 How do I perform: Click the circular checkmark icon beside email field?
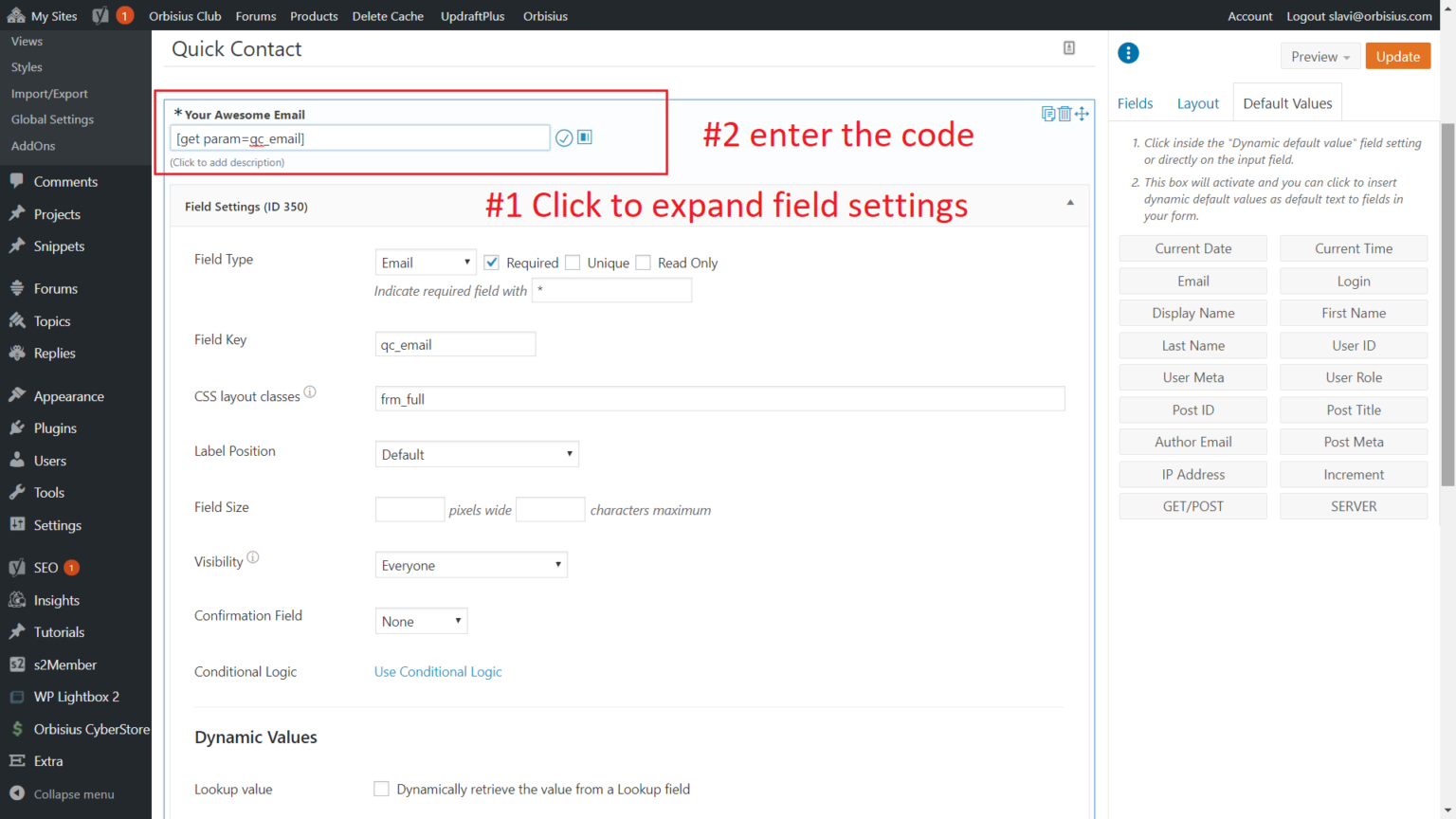tap(564, 138)
